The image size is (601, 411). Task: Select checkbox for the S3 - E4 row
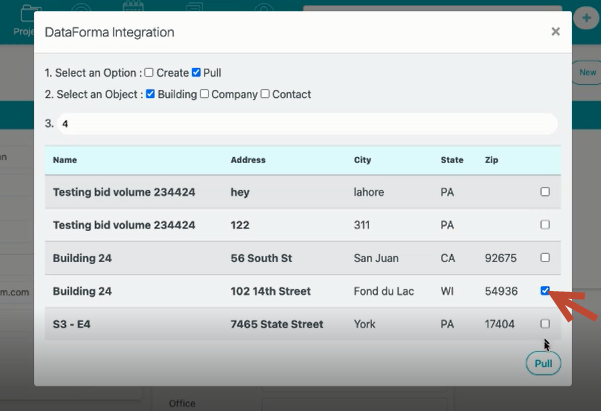[x=545, y=324]
